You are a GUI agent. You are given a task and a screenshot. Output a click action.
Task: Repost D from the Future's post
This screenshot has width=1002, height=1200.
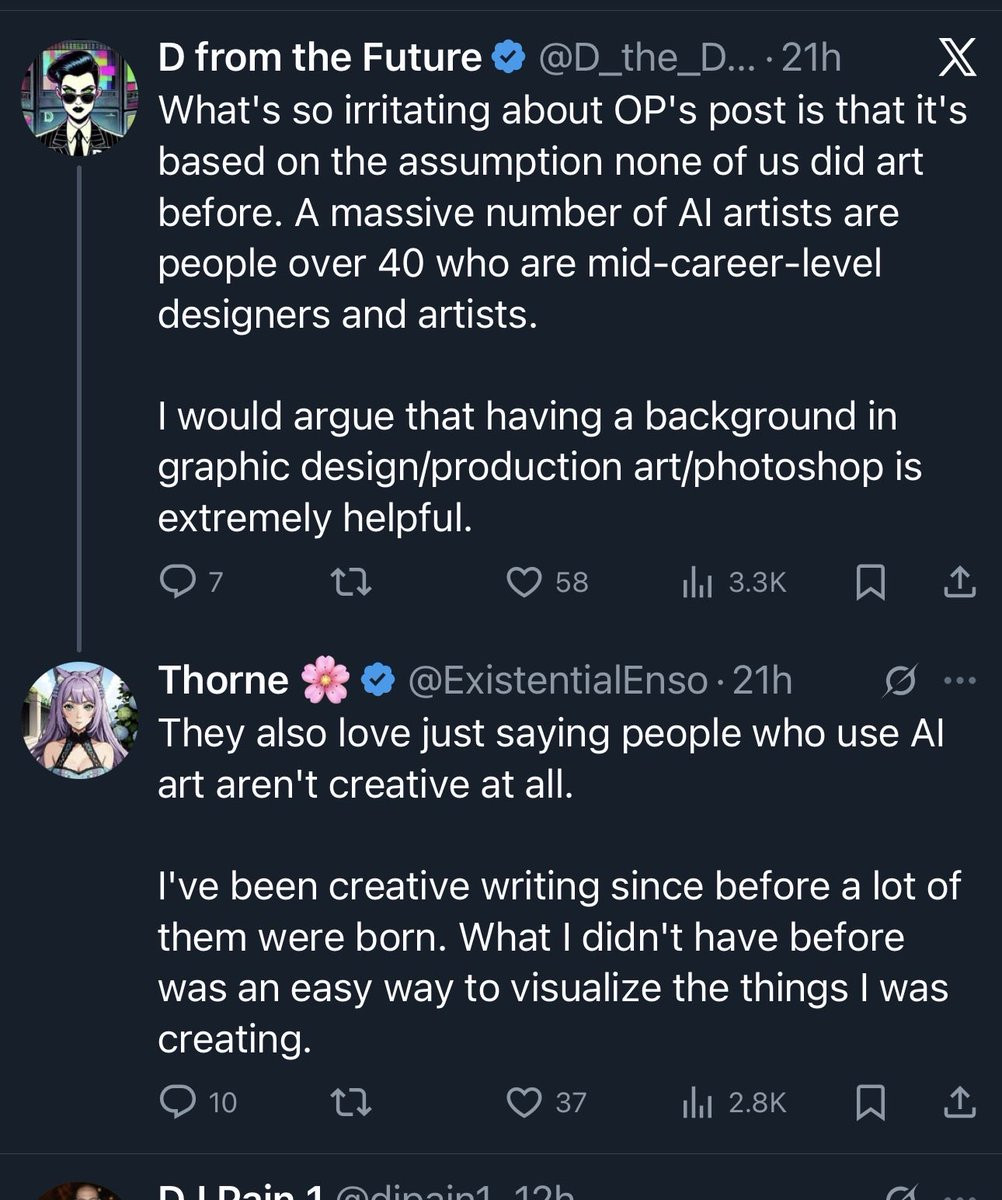tap(351, 582)
